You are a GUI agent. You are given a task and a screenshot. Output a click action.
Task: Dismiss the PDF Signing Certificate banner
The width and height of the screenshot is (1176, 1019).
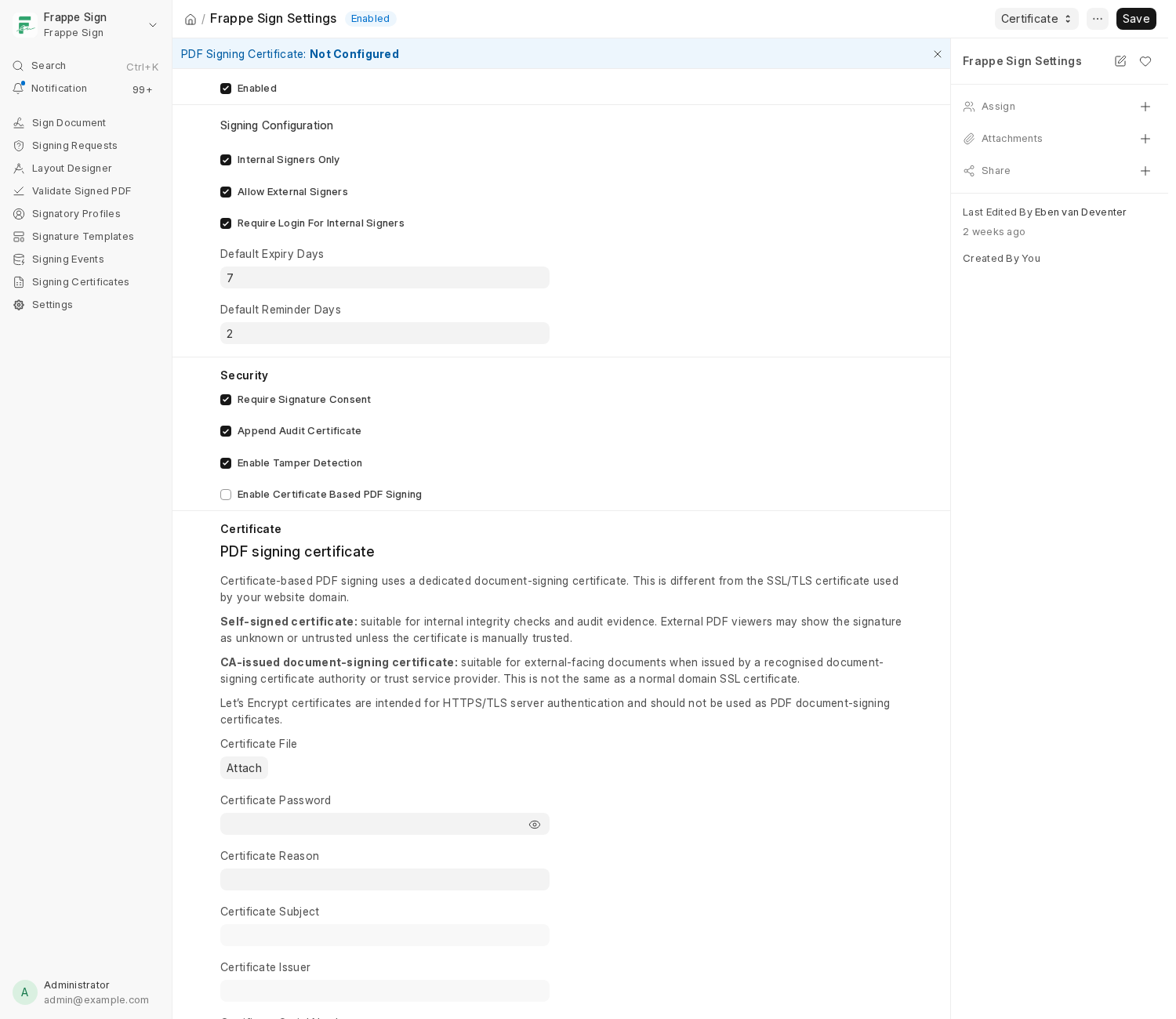click(938, 54)
